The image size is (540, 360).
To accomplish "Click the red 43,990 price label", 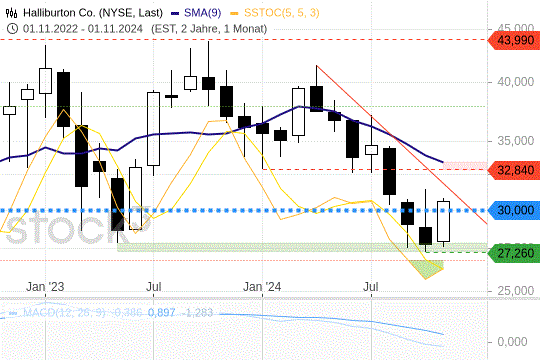I will click(515, 40).
